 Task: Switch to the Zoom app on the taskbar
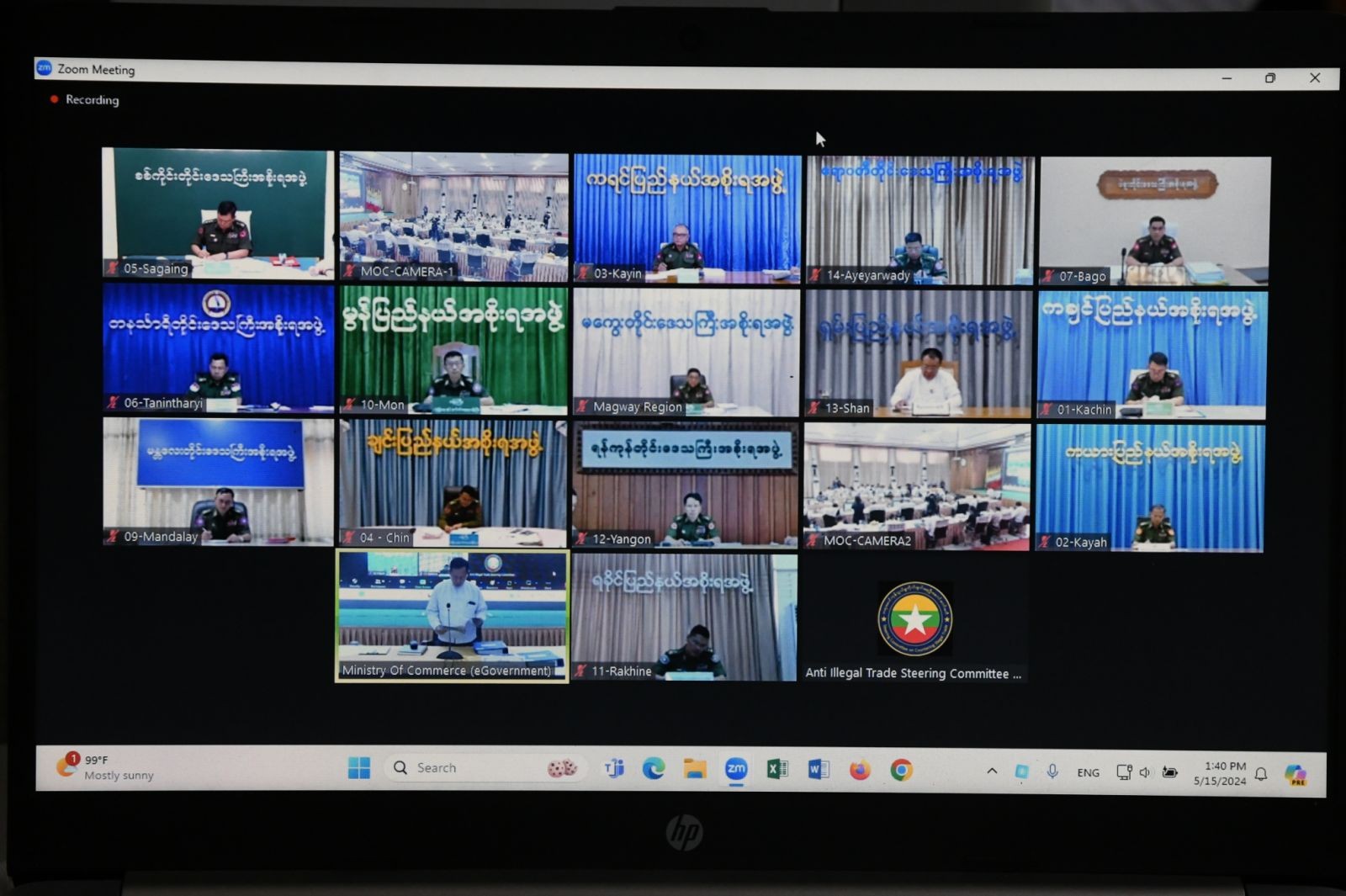click(736, 769)
